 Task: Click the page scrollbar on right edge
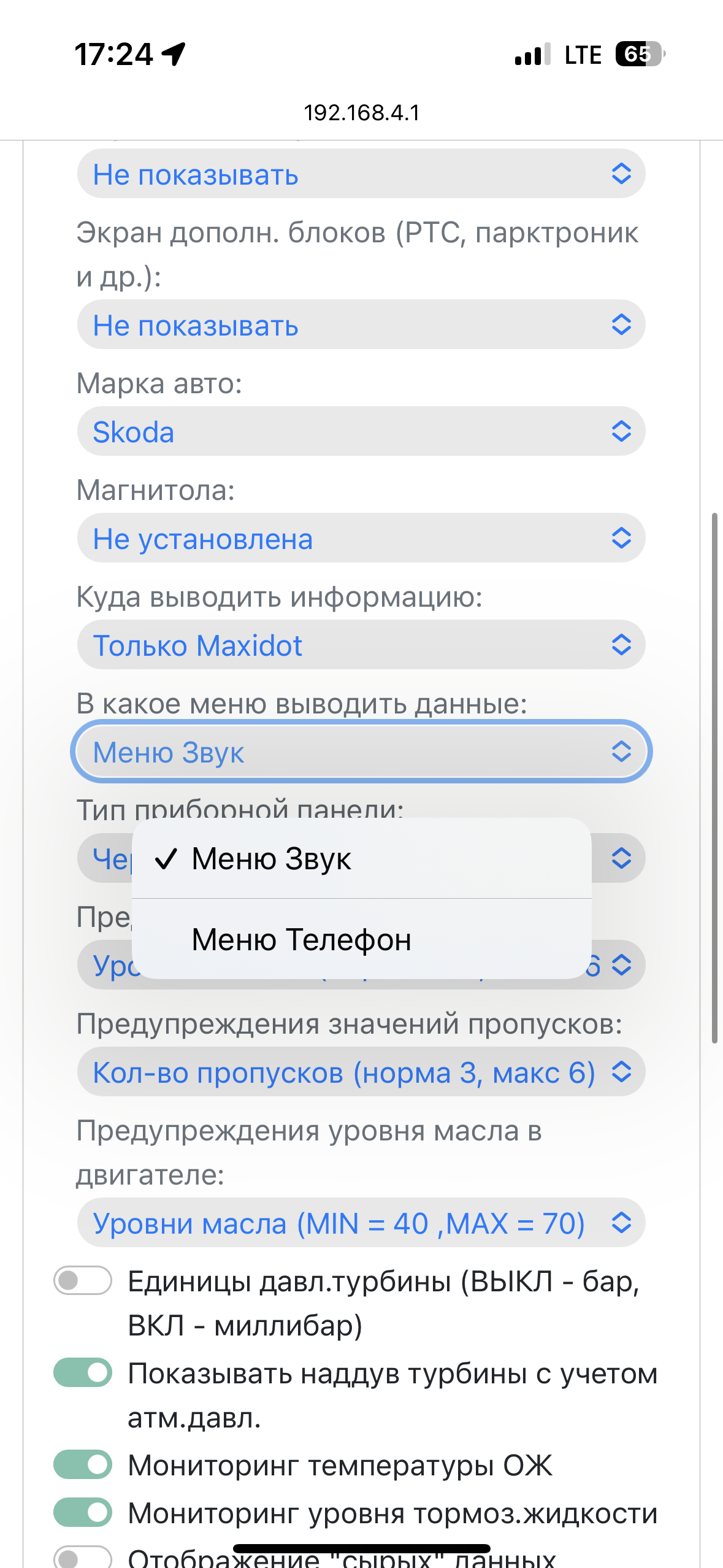pos(714,777)
